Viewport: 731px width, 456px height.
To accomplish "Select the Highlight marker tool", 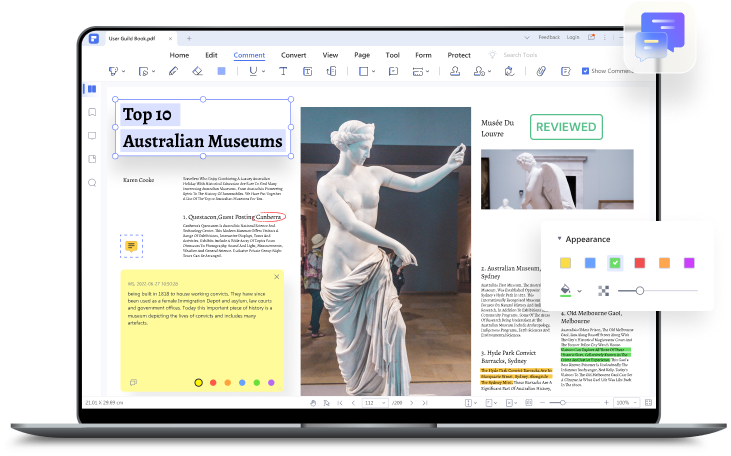I will click(113, 71).
